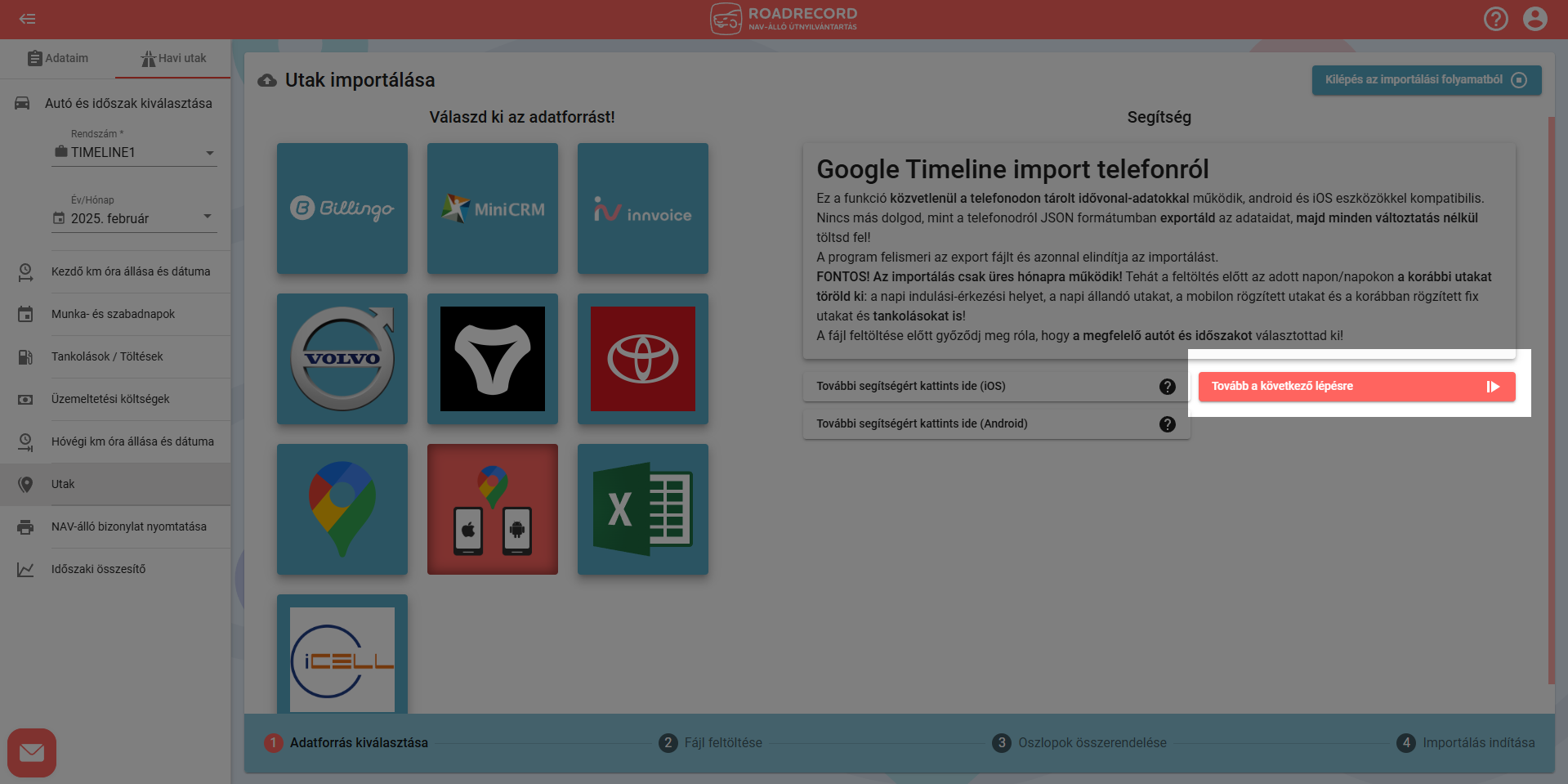This screenshot has width=1568, height=784.
Task: Click the Google Timeline import telefonról heading
Action: [x=1012, y=169]
